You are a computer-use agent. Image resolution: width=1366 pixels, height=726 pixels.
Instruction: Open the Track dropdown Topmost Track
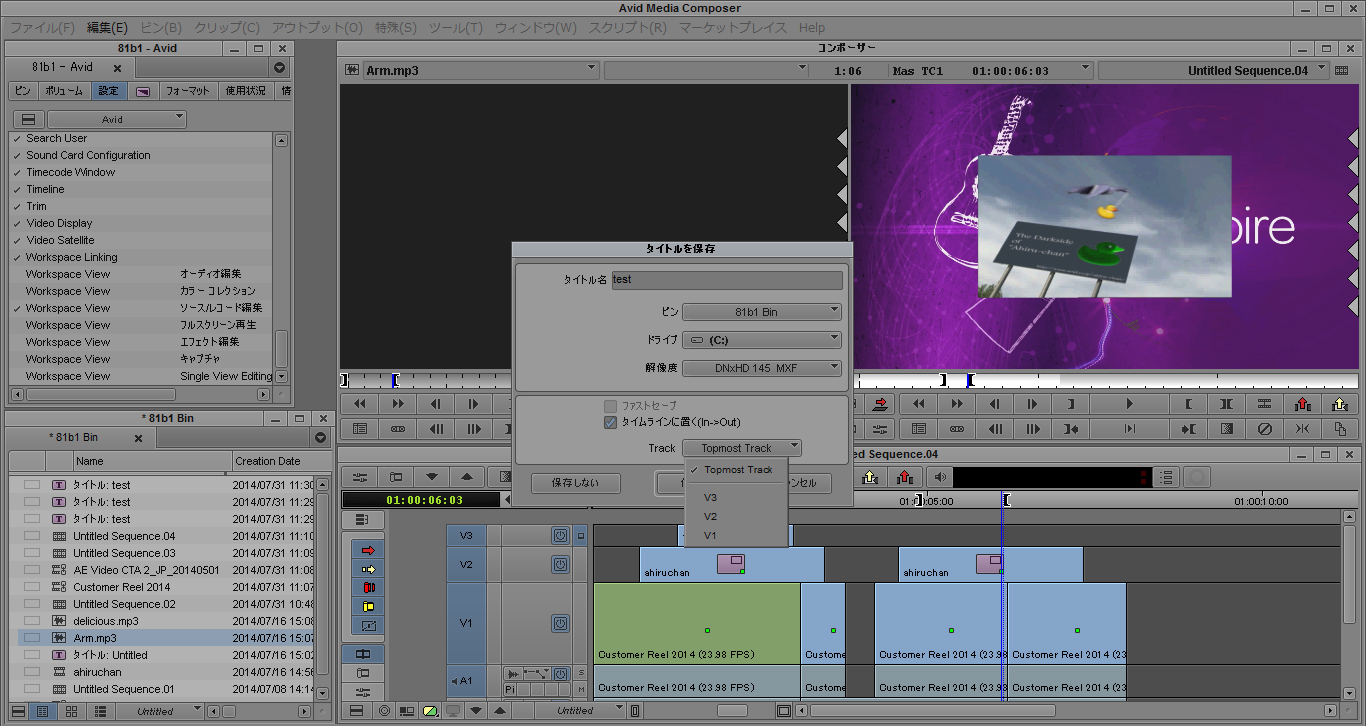click(x=741, y=448)
